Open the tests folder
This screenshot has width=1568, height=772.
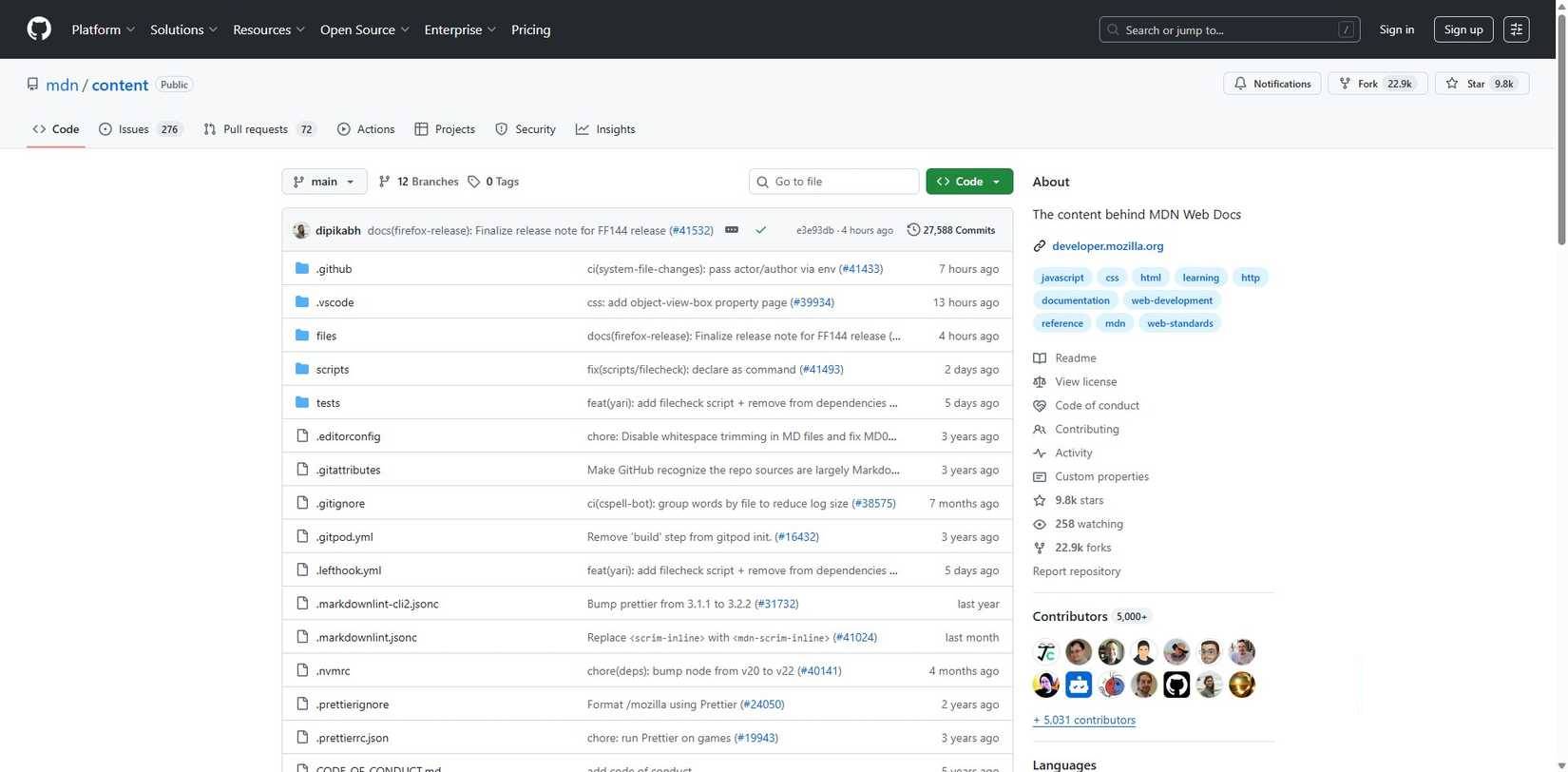(328, 403)
